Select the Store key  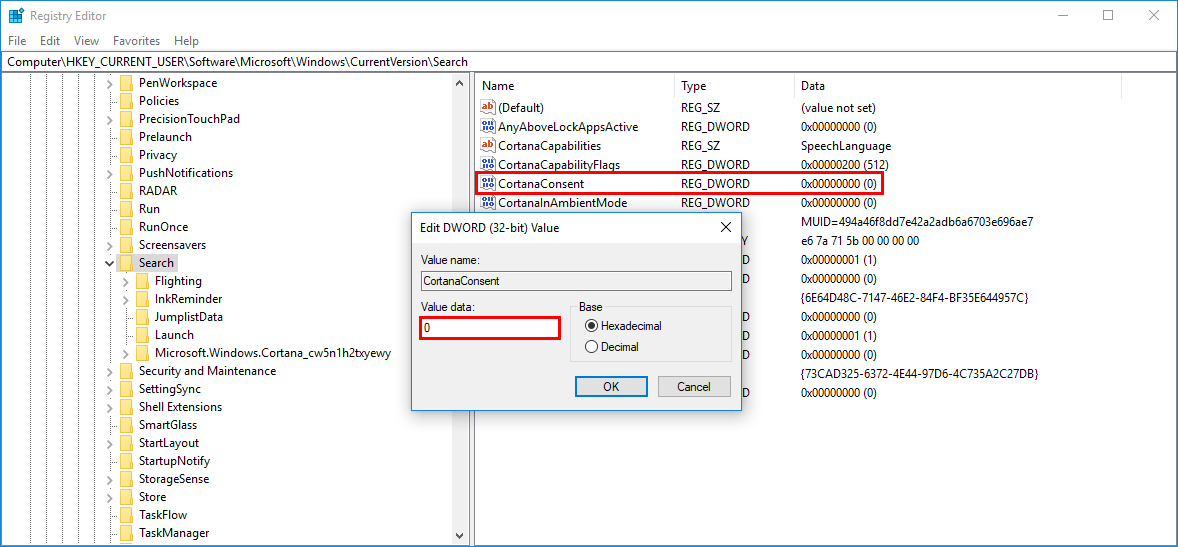coord(153,497)
